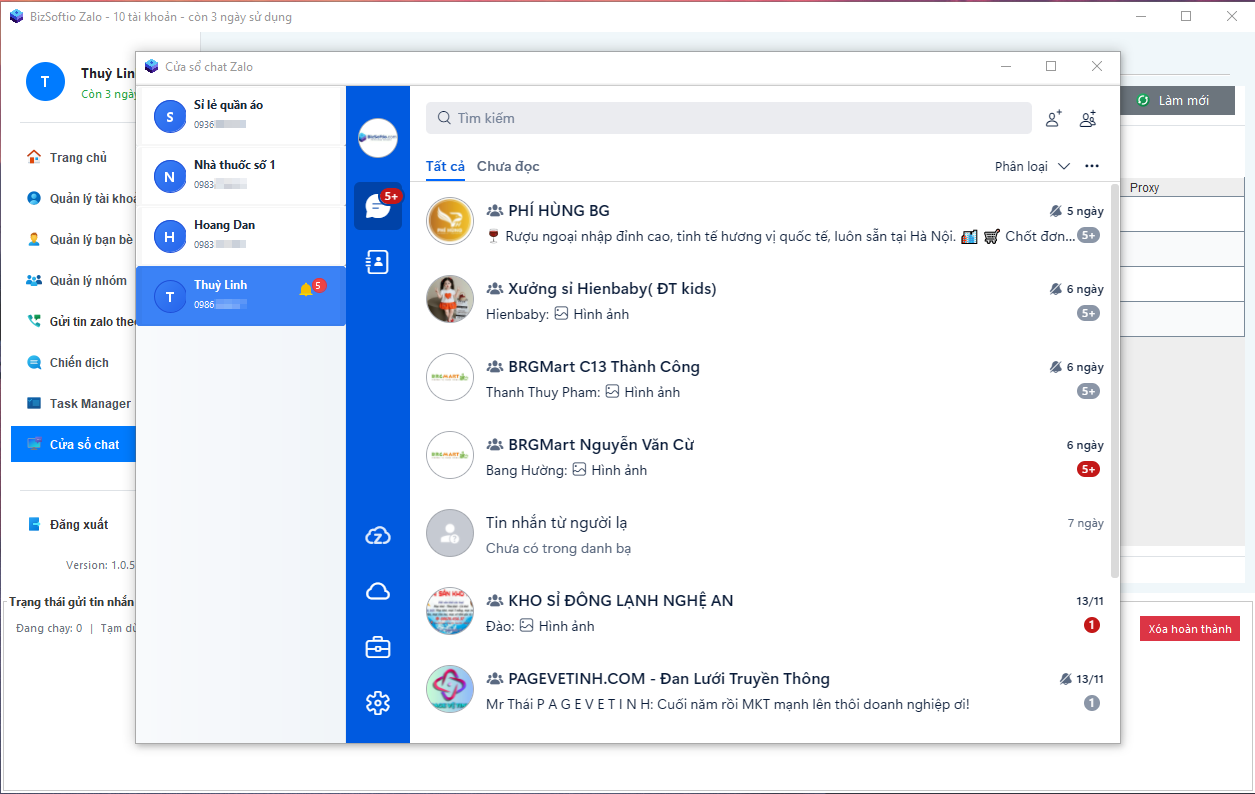Image resolution: width=1255 pixels, height=794 pixels.
Task: Open the three-dot options menu
Action: 1092,166
